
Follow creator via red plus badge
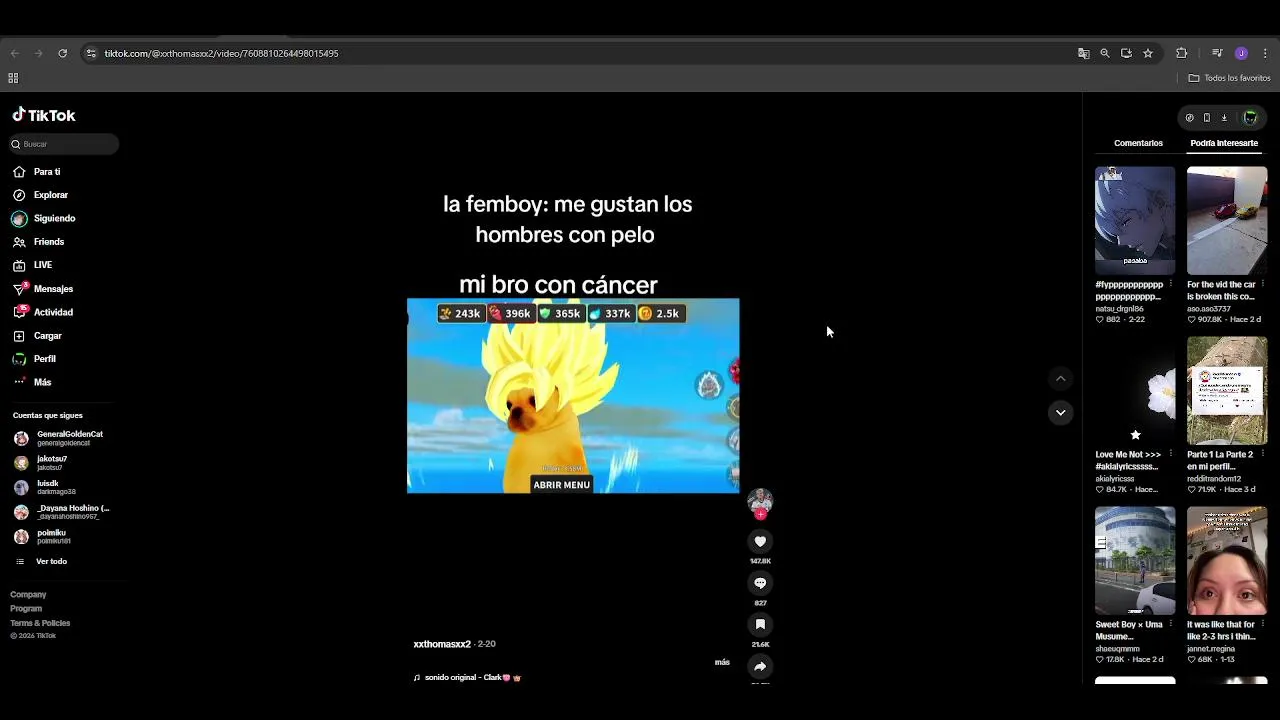[x=760, y=514]
